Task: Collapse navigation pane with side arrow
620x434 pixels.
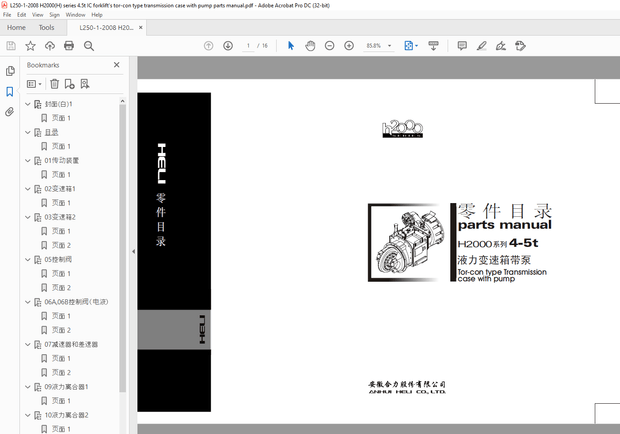Action: 134,251
